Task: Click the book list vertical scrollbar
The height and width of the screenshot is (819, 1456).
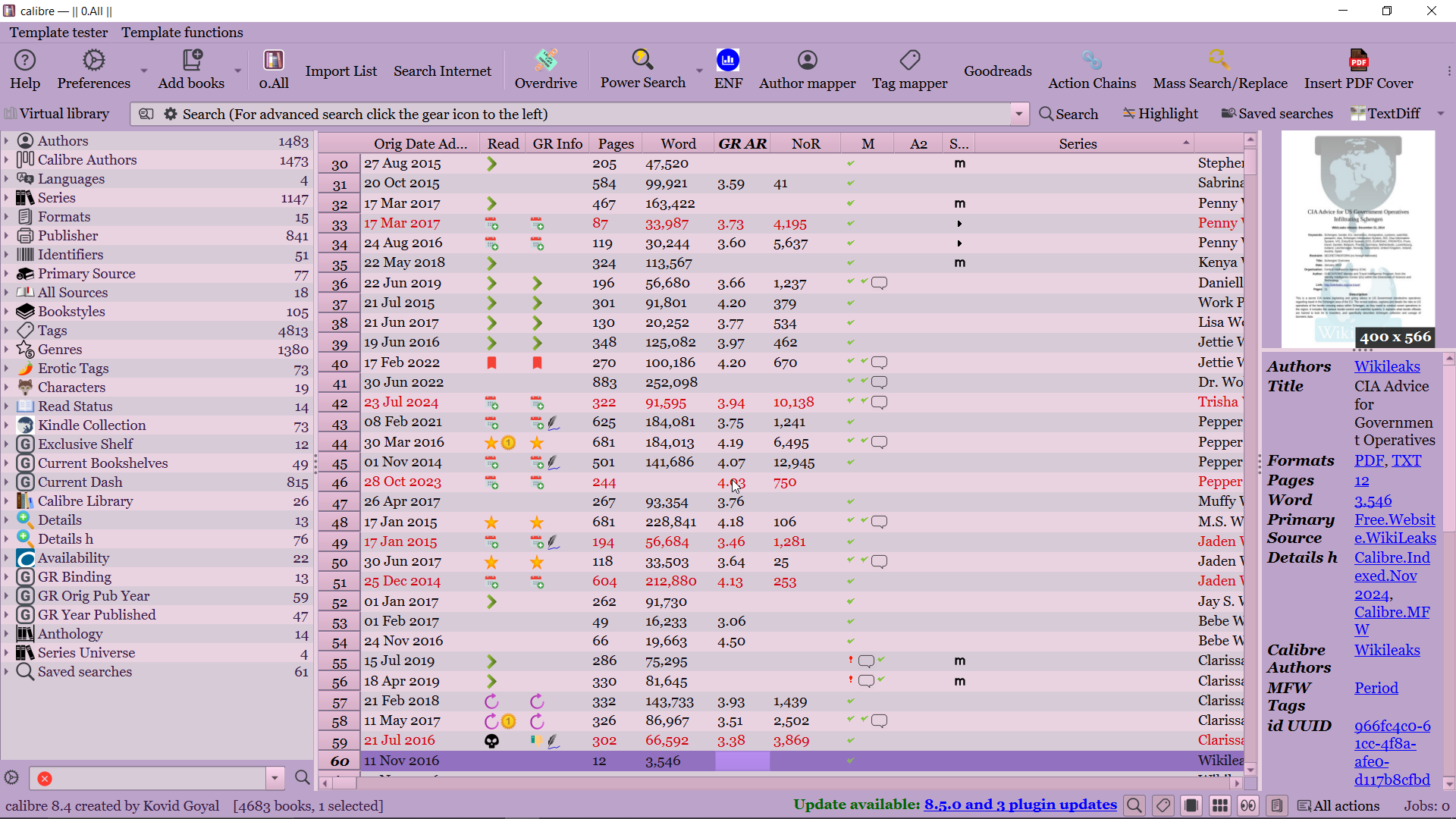Action: coord(1250,455)
